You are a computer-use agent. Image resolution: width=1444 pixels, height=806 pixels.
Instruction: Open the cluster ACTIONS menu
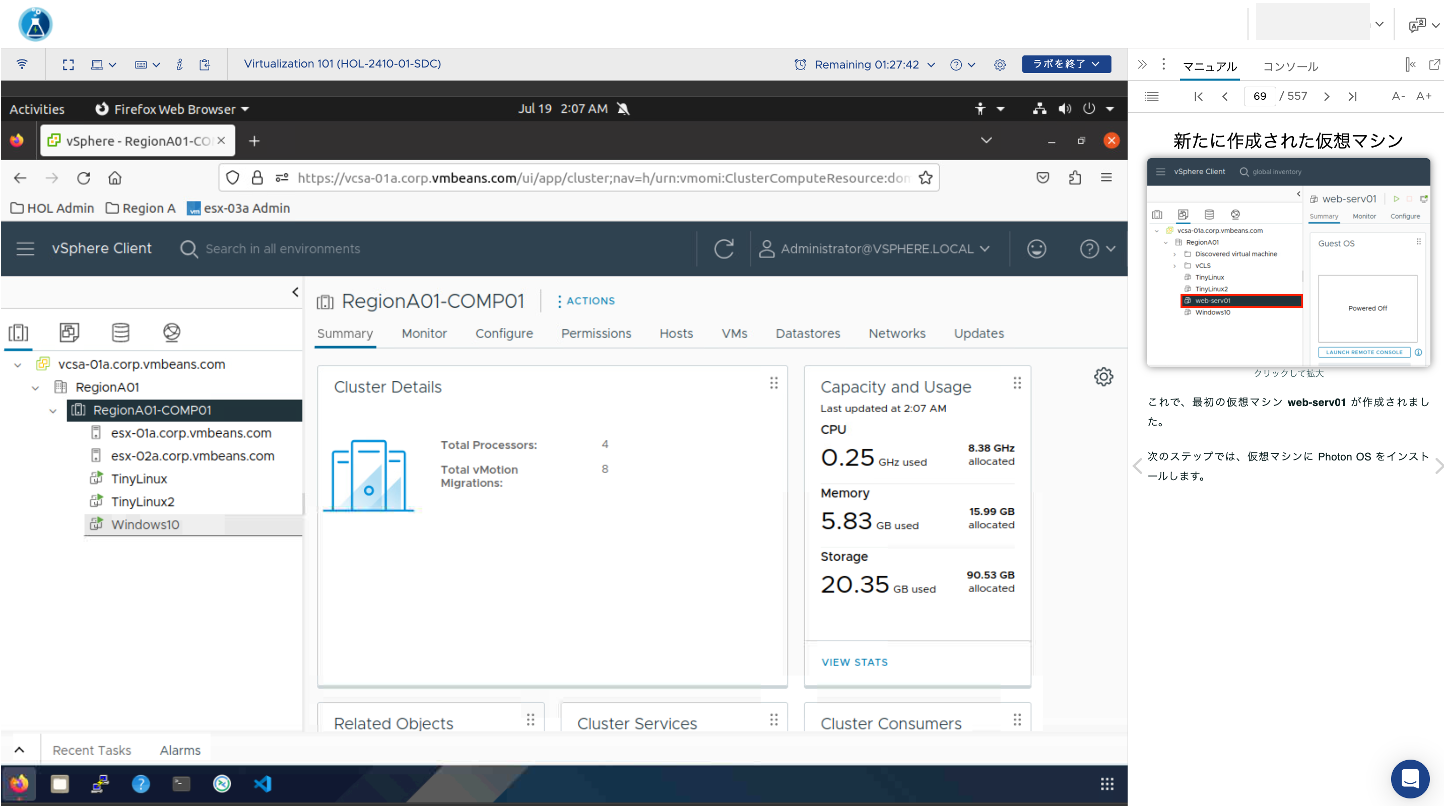pyautogui.click(x=586, y=301)
